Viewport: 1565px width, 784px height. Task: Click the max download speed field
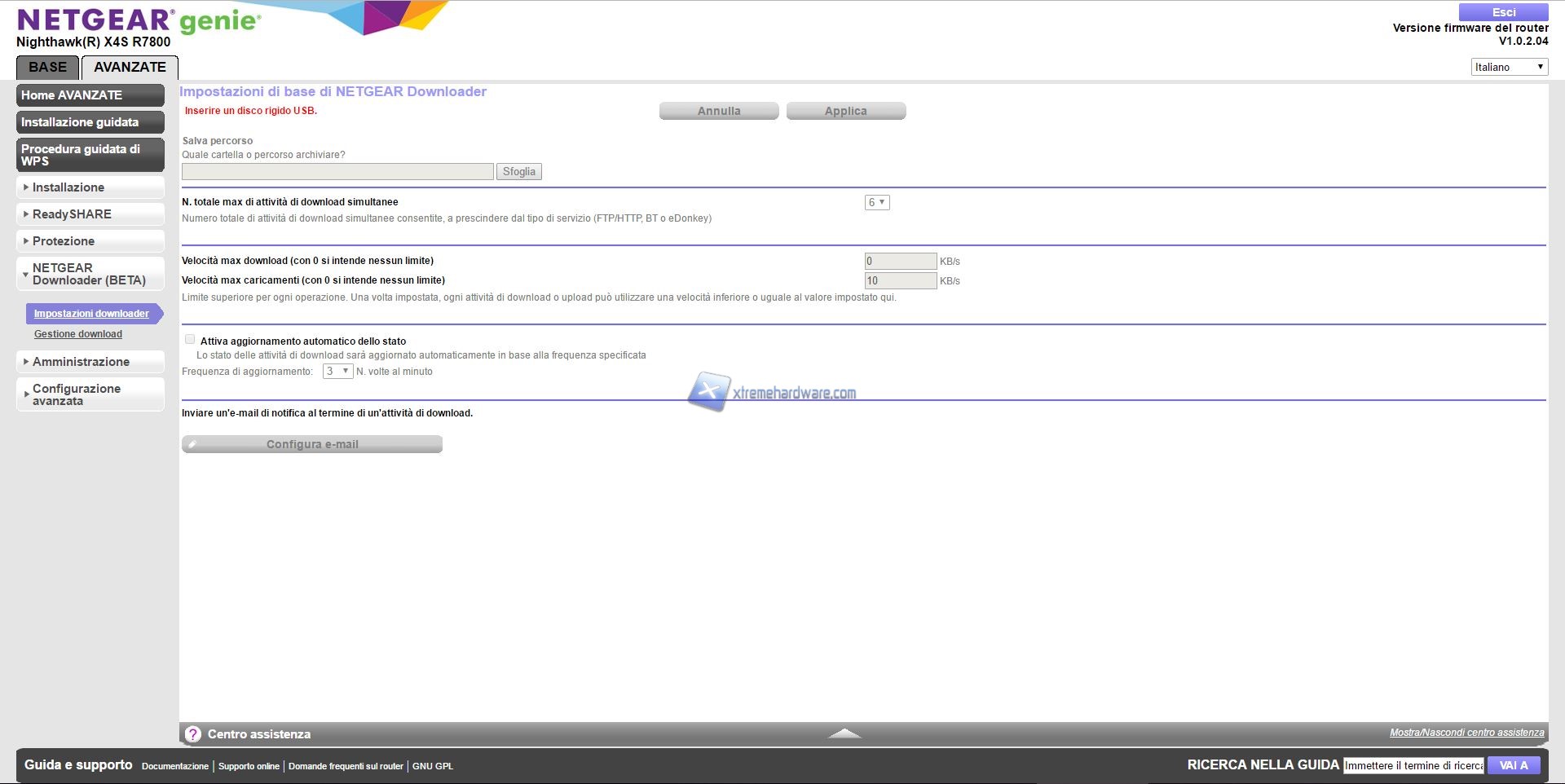point(900,262)
